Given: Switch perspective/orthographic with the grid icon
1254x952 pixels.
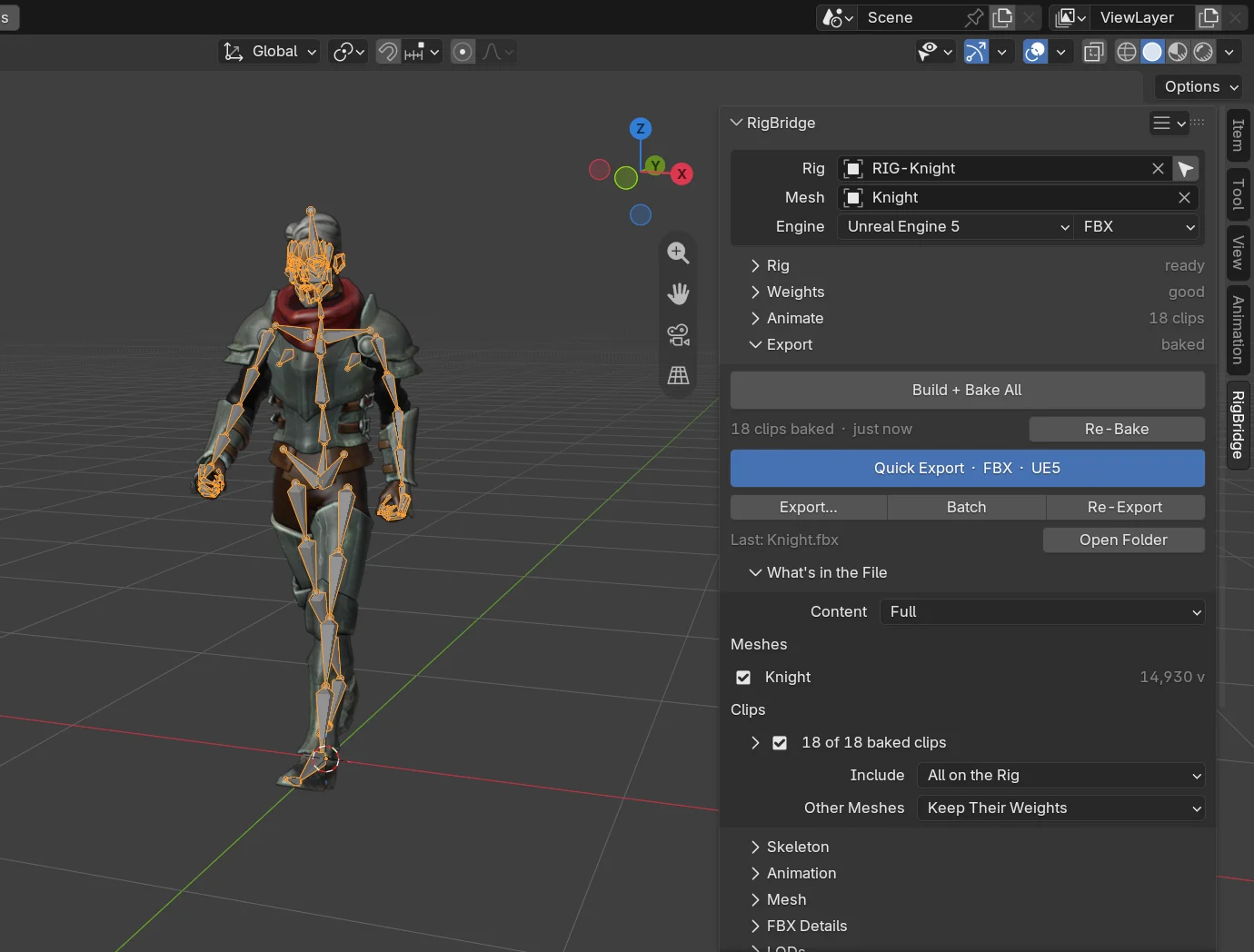Looking at the screenshot, I should [x=678, y=375].
